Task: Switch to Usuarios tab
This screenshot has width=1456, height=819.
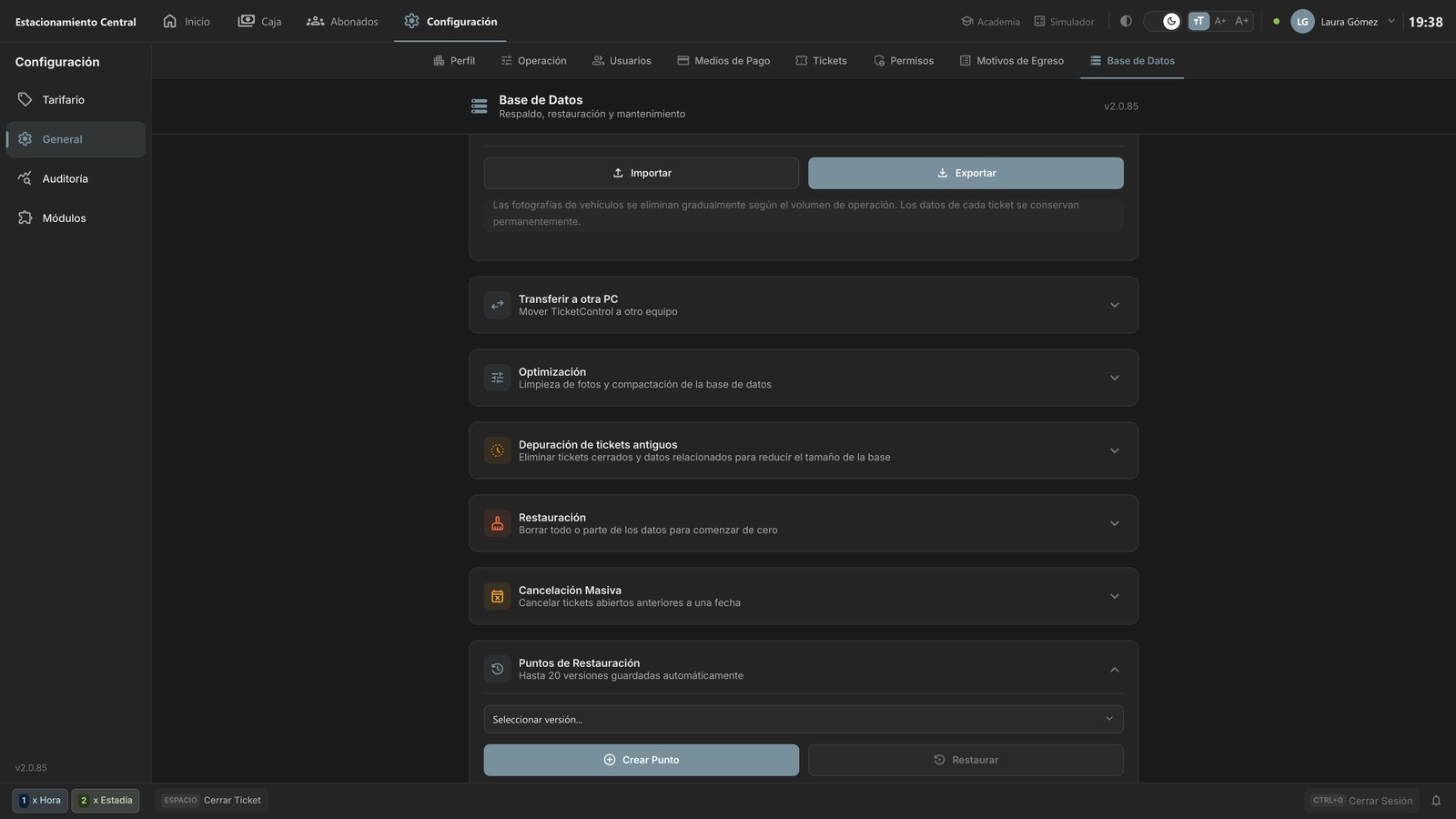Action: [622, 60]
